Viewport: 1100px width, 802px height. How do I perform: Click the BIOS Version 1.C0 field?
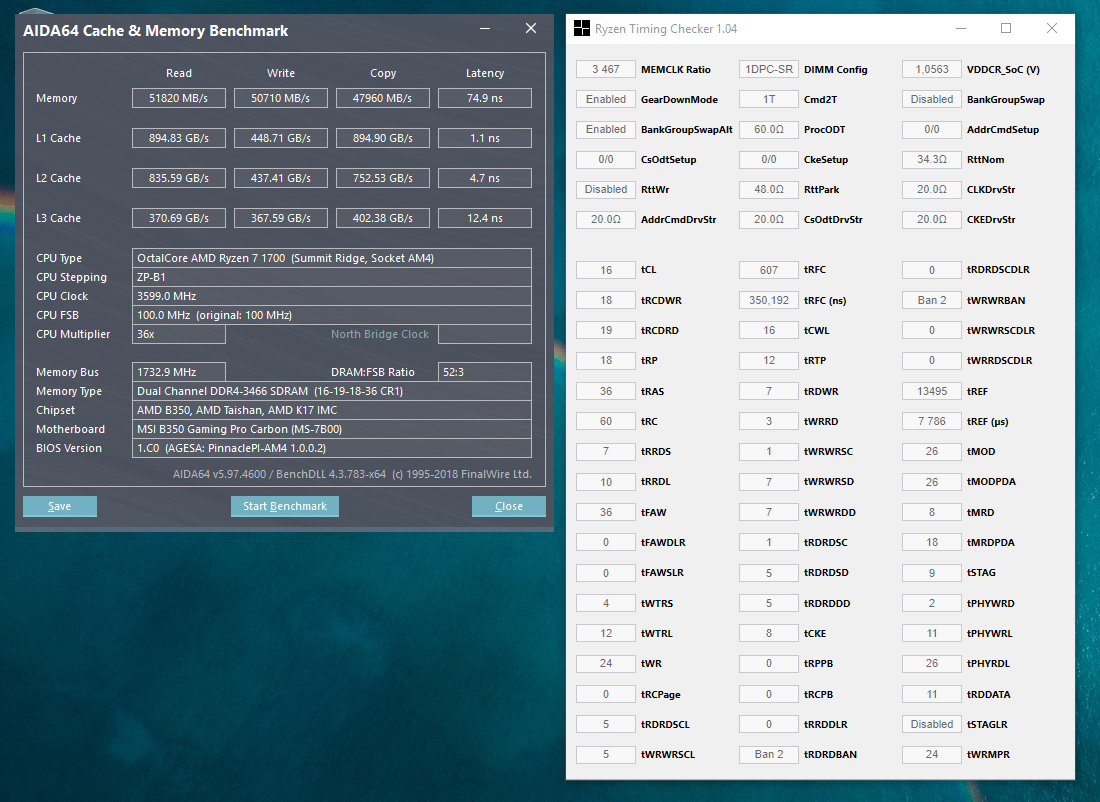(332, 448)
